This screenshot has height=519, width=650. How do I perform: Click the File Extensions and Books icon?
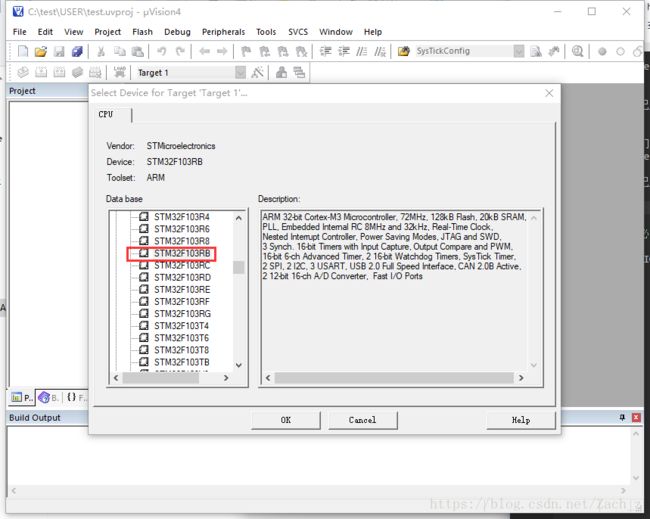point(281,73)
